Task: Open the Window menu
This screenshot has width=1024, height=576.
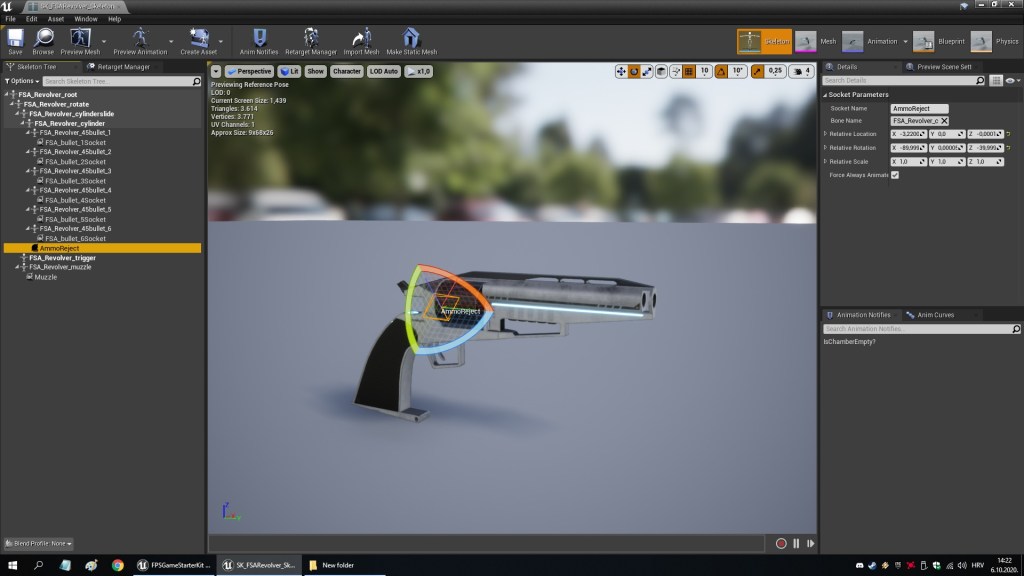Action: (x=86, y=18)
